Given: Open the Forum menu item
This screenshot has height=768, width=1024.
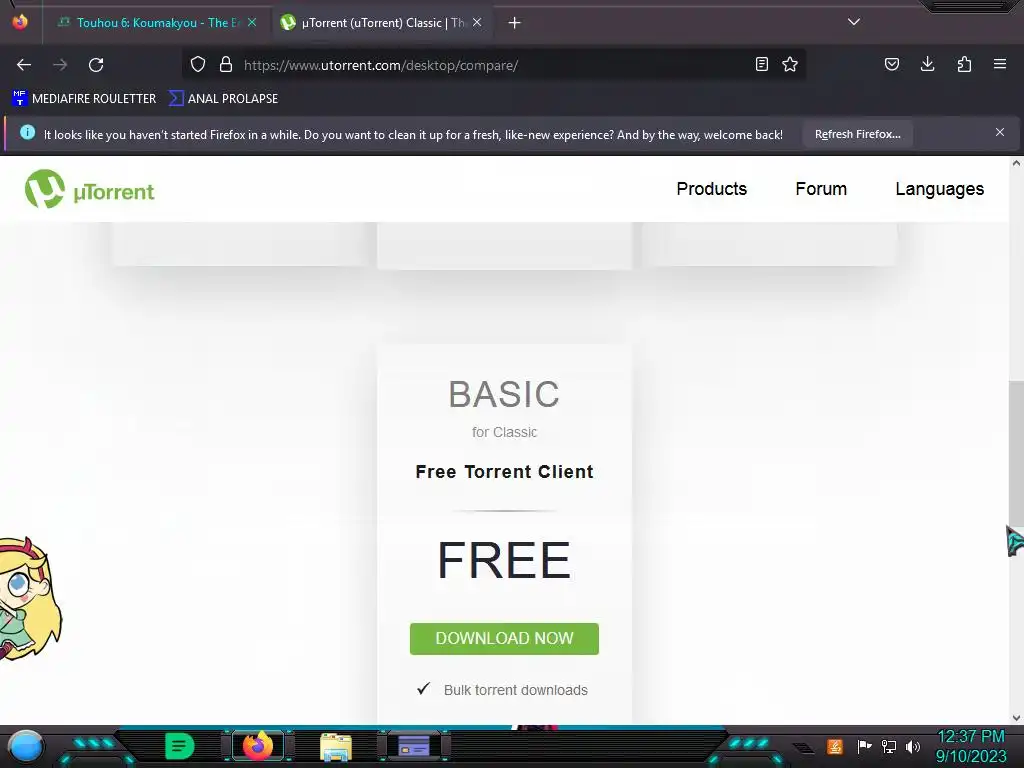Looking at the screenshot, I should pyautogui.click(x=821, y=189).
